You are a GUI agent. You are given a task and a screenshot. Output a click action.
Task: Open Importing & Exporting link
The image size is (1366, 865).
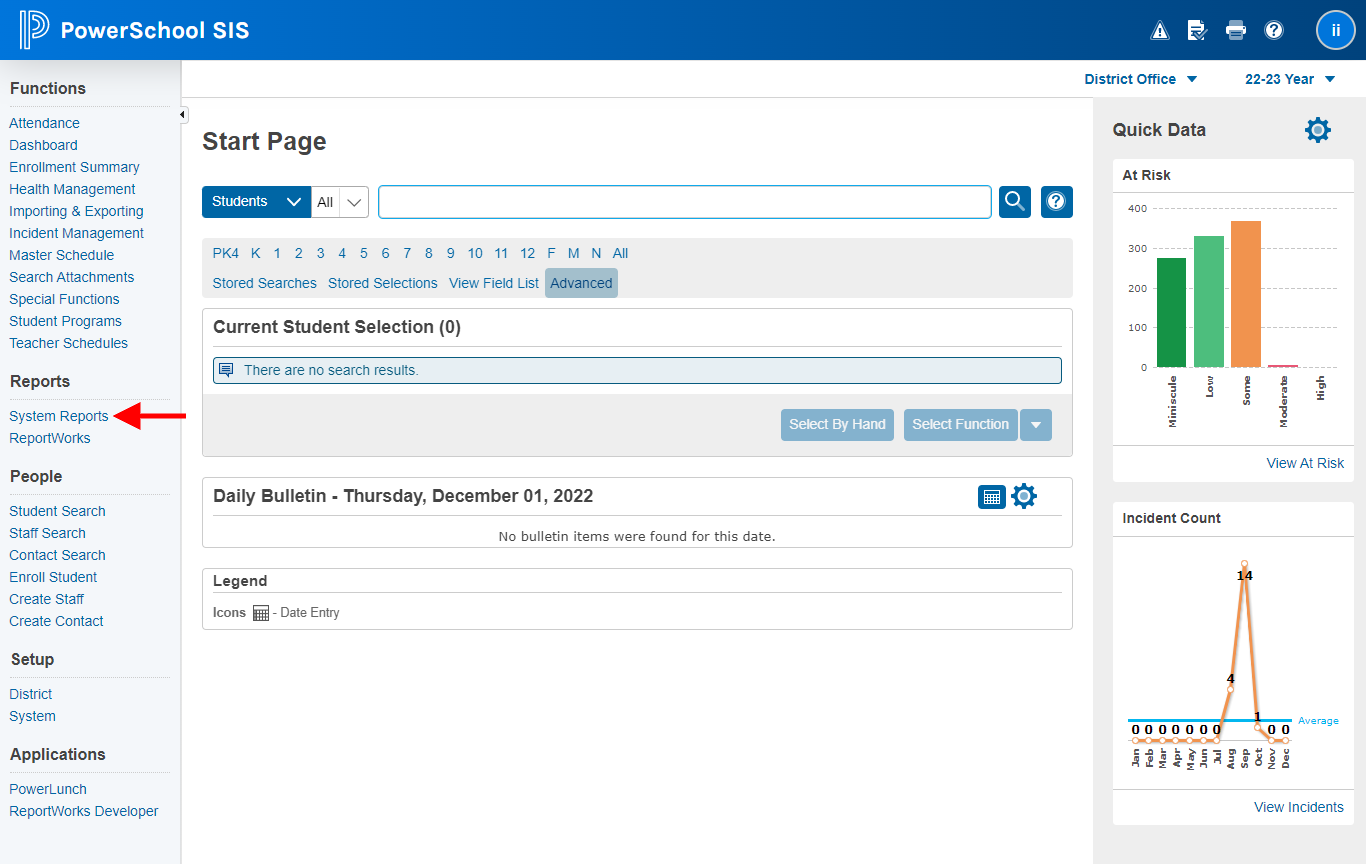click(x=76, y=211)
